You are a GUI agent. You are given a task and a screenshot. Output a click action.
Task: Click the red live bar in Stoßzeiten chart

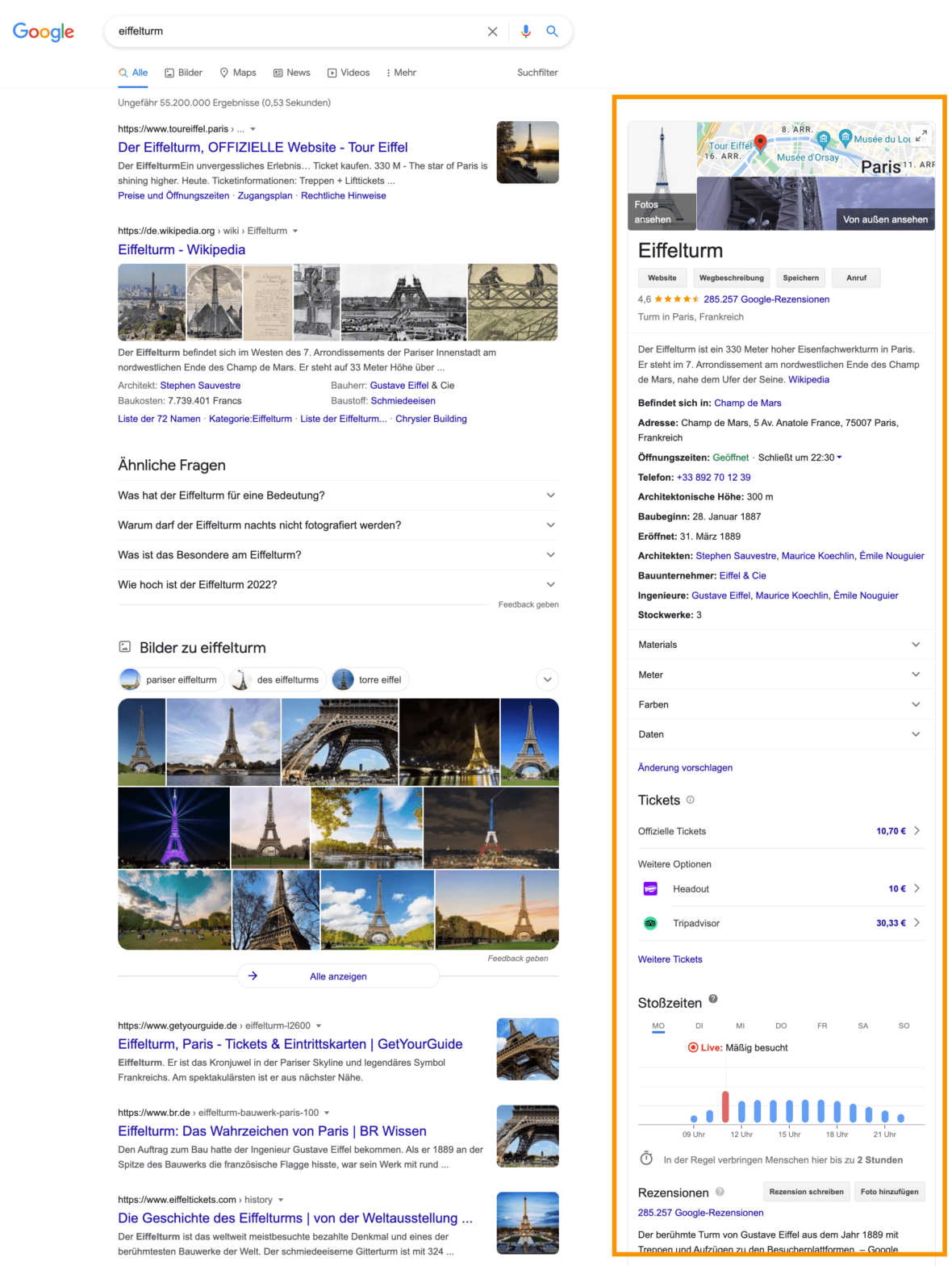pyautogui.click(x=725, y=1106)
